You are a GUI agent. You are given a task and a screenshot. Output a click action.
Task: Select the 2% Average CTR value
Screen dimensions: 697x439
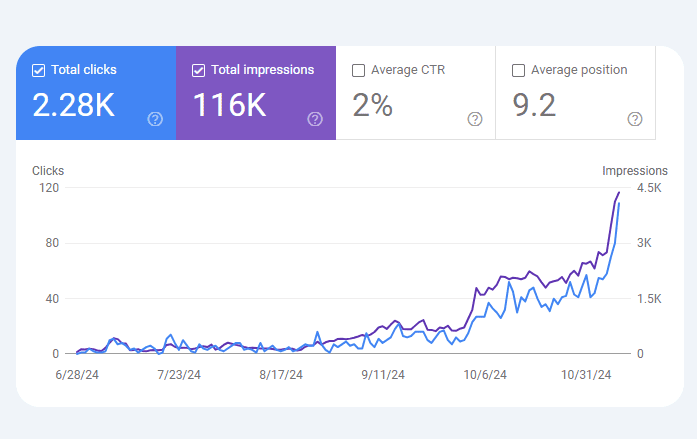click(x=372, y=105)
